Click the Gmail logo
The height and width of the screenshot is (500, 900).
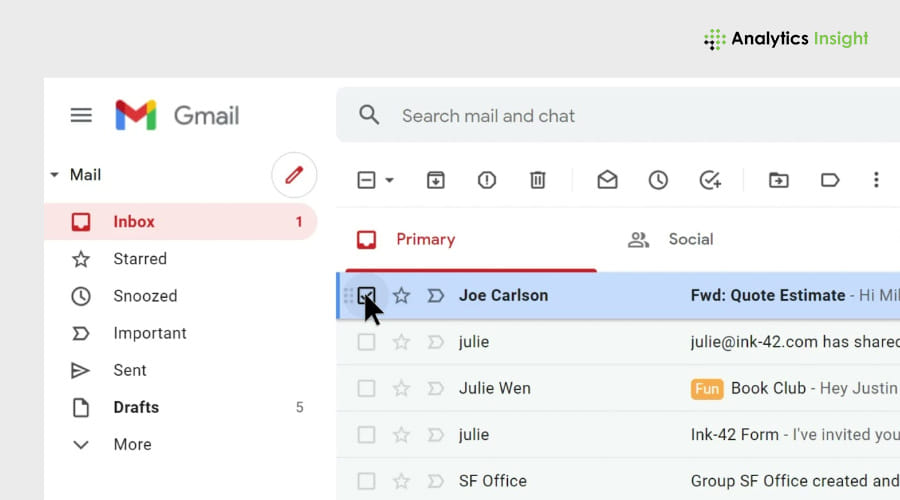[x=177, y=115]
